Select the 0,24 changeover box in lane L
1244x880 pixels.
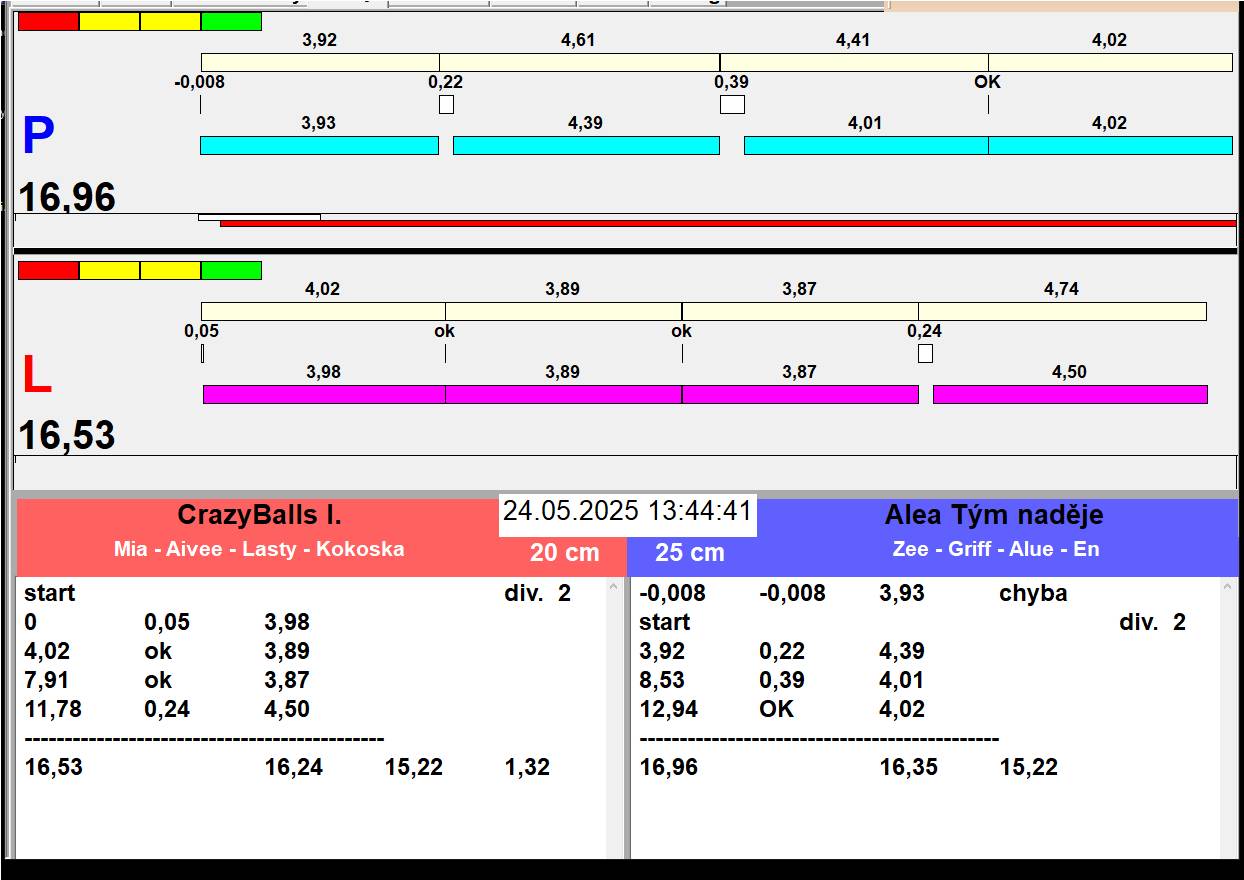[925, 353]
